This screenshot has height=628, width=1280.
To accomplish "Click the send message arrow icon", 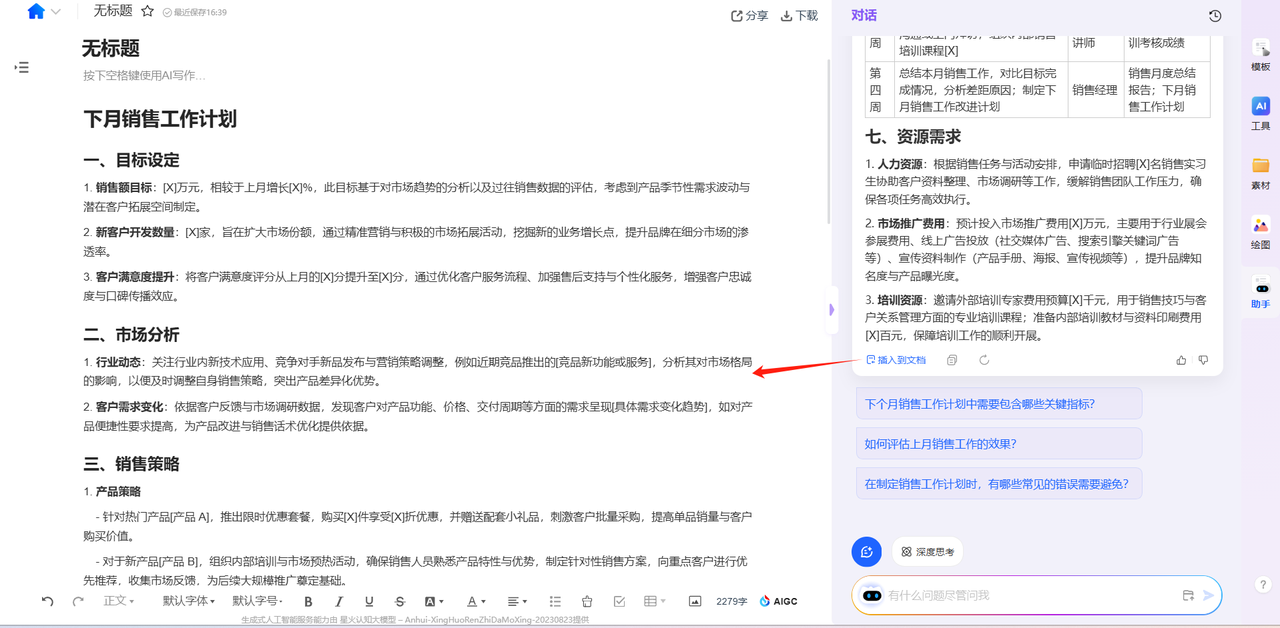I will (1208, 595).
